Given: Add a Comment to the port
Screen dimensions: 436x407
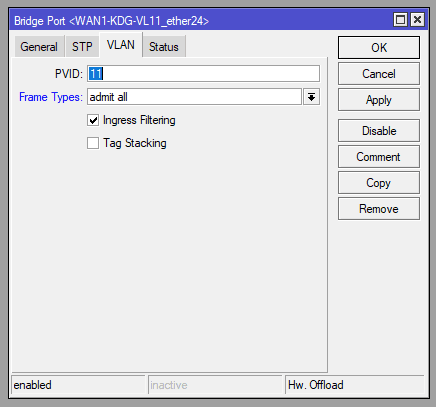Looking at the screenshot, I should point(379,157).
